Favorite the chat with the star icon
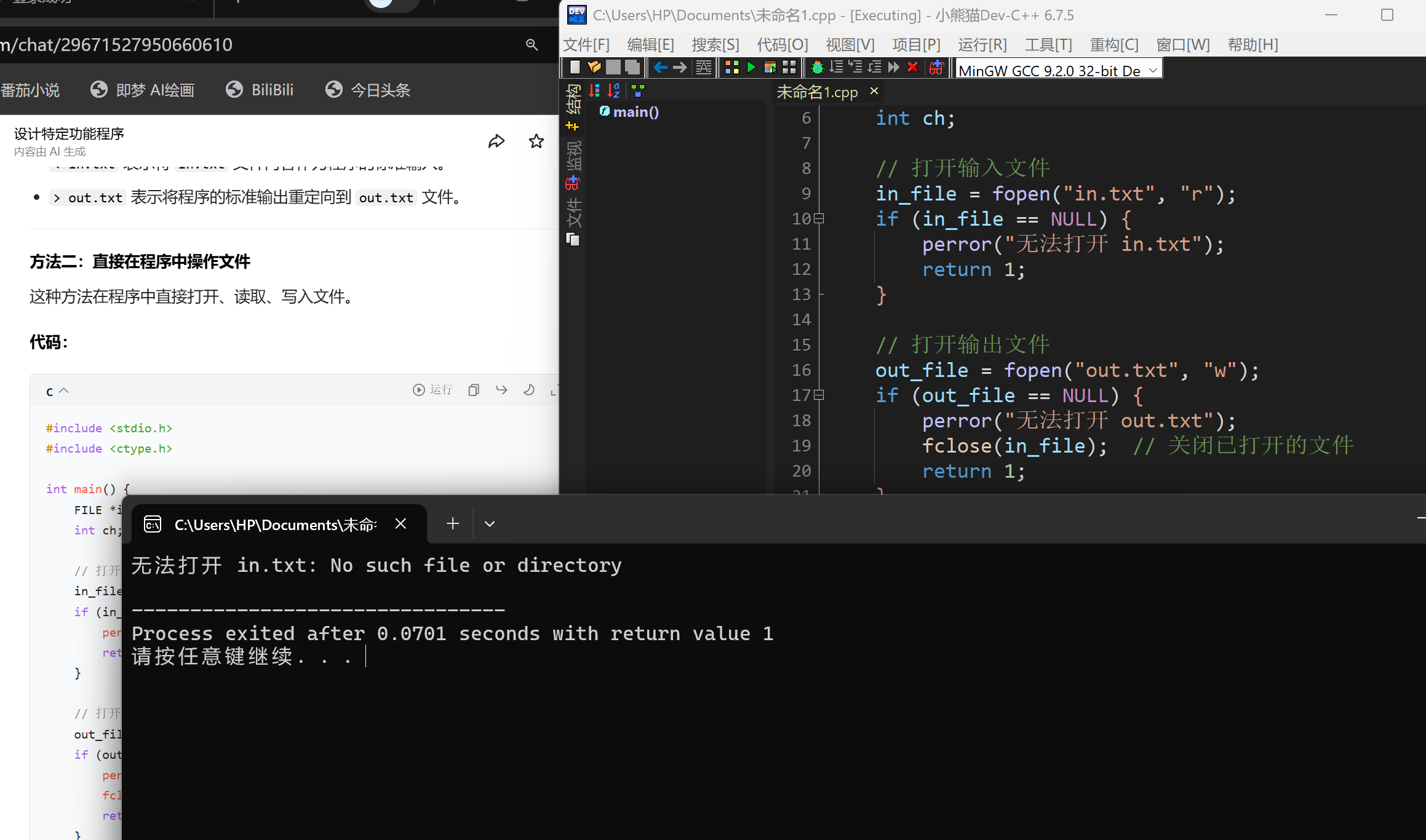Screen dimensions: 1426x840 click(x=536, y=141)
